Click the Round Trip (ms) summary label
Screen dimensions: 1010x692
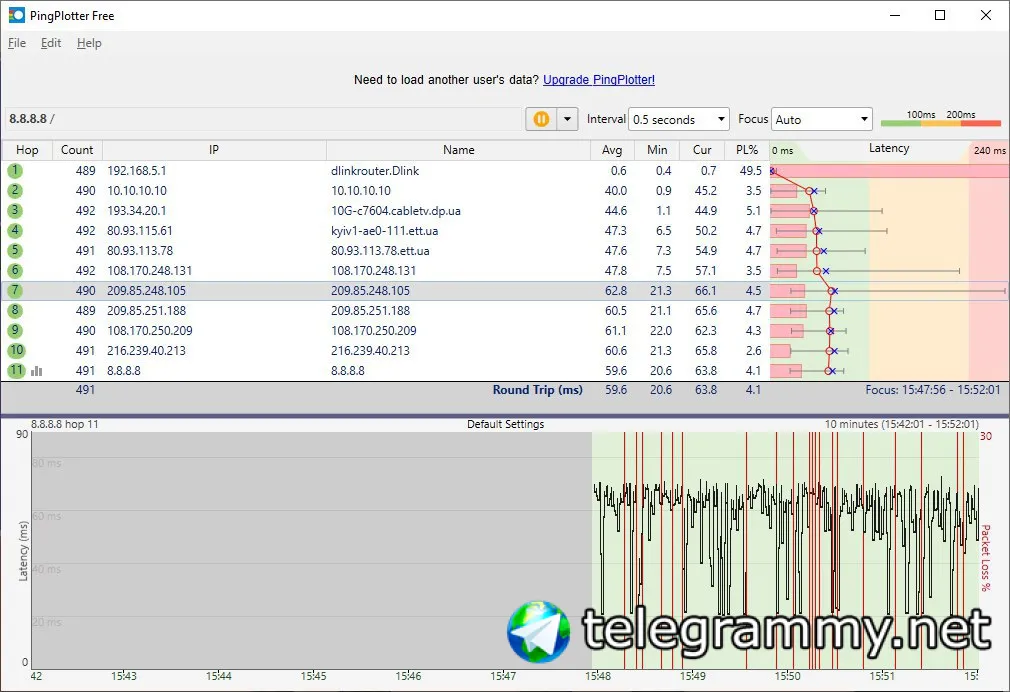[537, 390]
